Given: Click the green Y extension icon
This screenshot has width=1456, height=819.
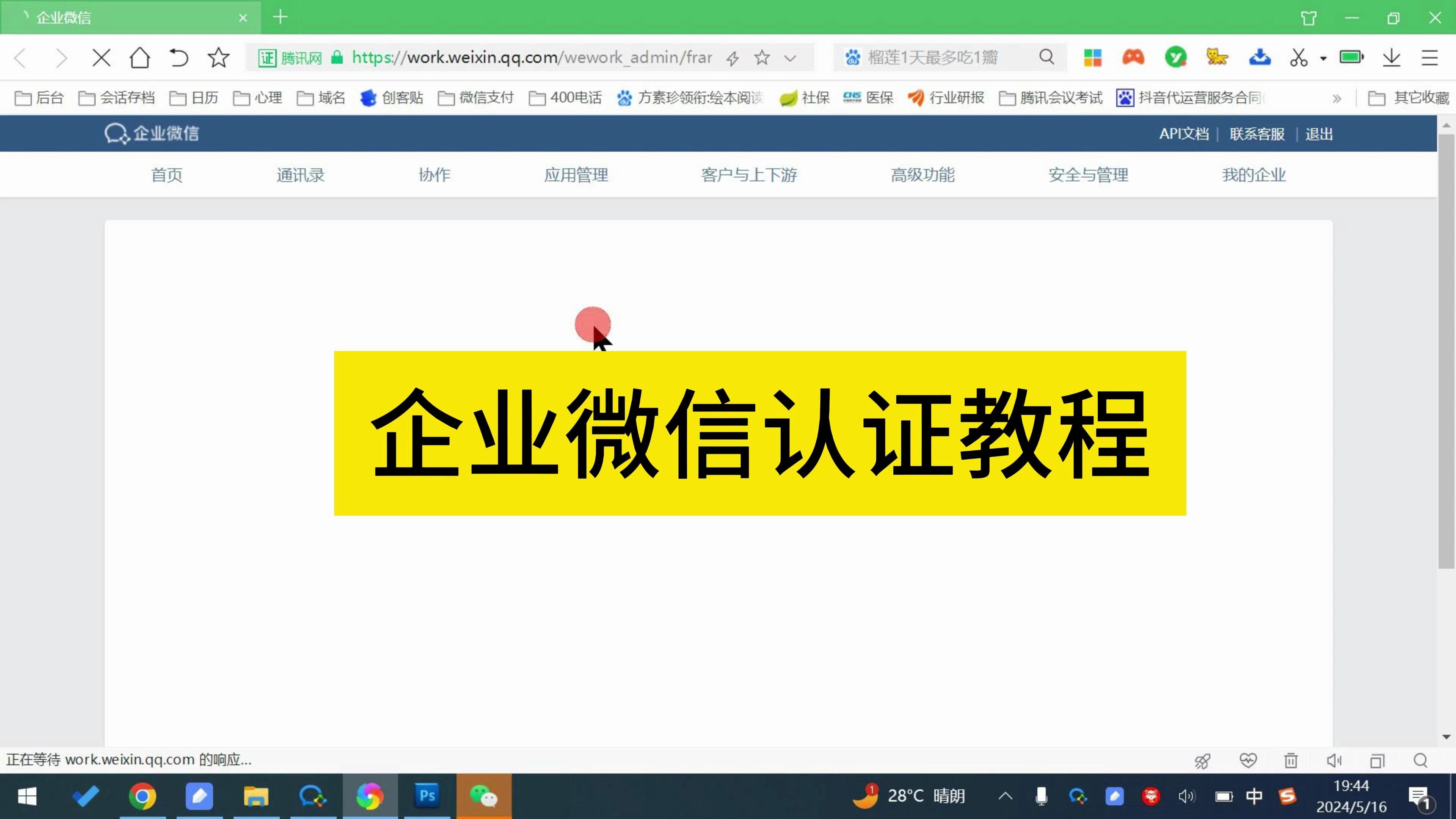Looking at the screenshot, I should [x=1176, y=57].
